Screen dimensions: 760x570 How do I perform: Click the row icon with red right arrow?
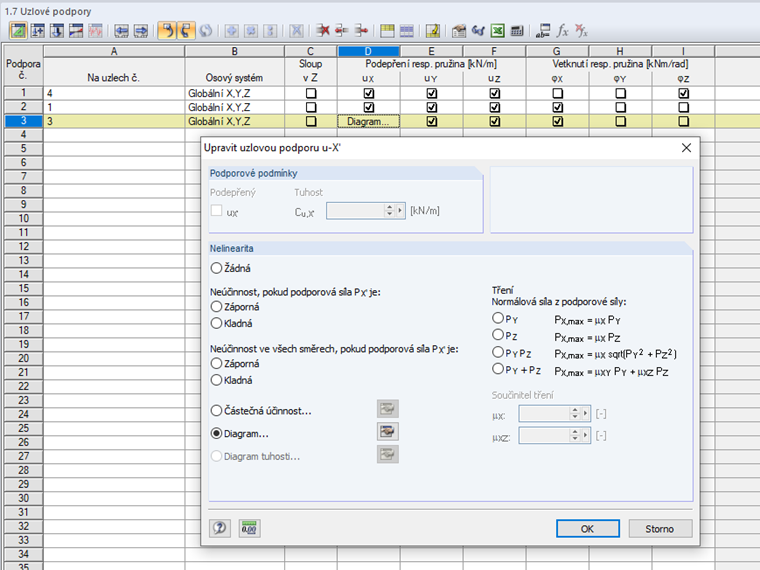tap(361, 31)
